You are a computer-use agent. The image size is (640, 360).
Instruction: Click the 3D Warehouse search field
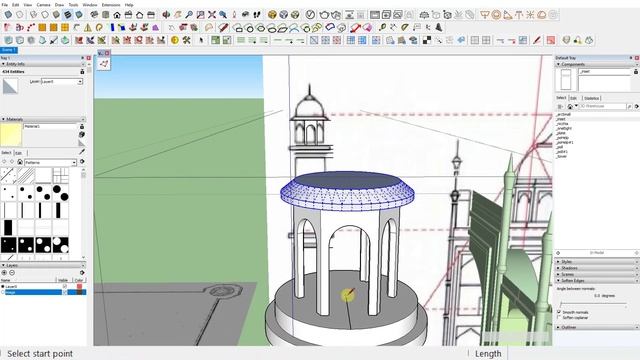(603, 106)
